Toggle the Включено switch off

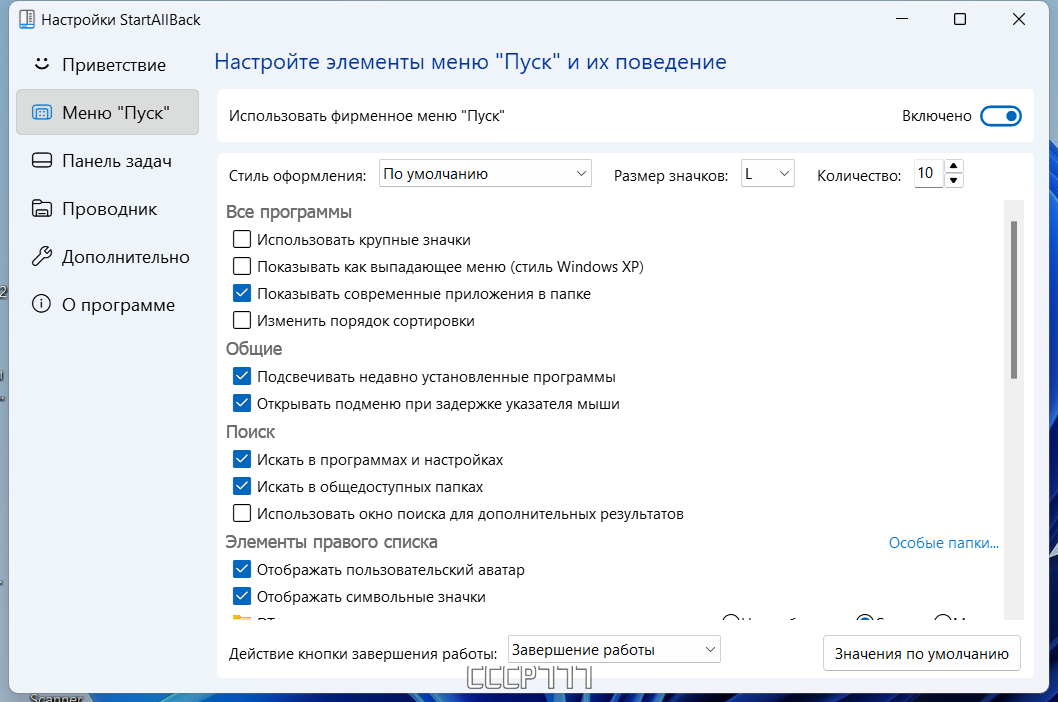point(1001,116)
